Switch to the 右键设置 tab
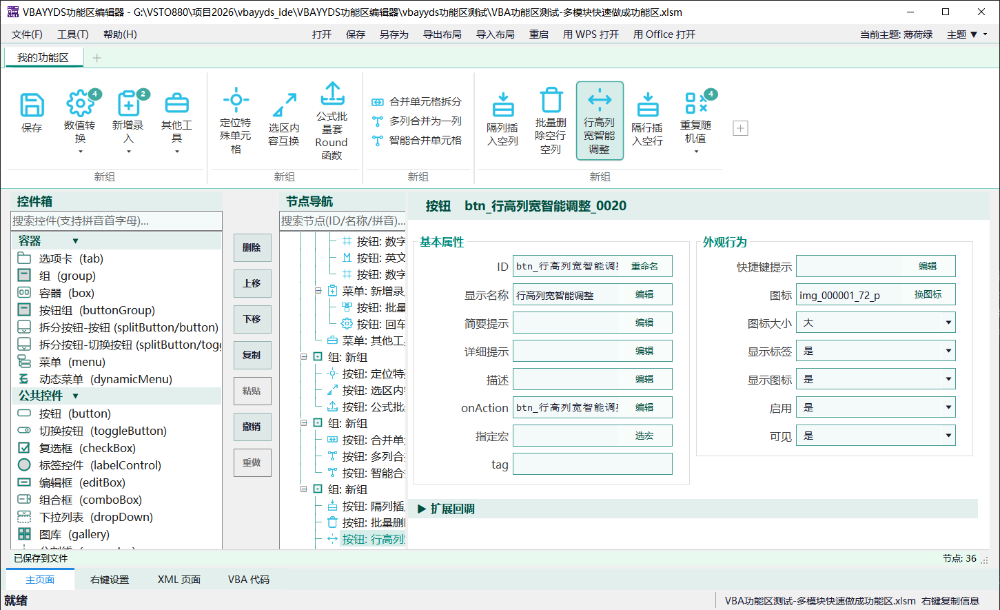The image size is (1000, 610). pos(109,579)
